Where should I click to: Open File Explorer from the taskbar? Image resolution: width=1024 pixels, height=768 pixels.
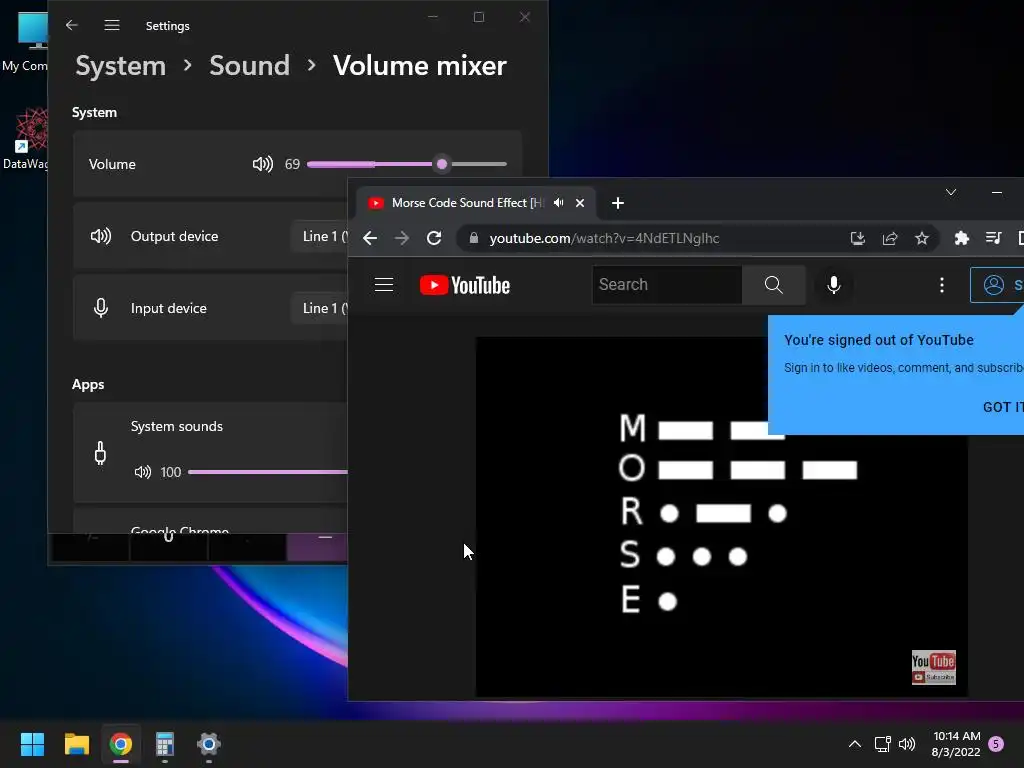(77, 744)
